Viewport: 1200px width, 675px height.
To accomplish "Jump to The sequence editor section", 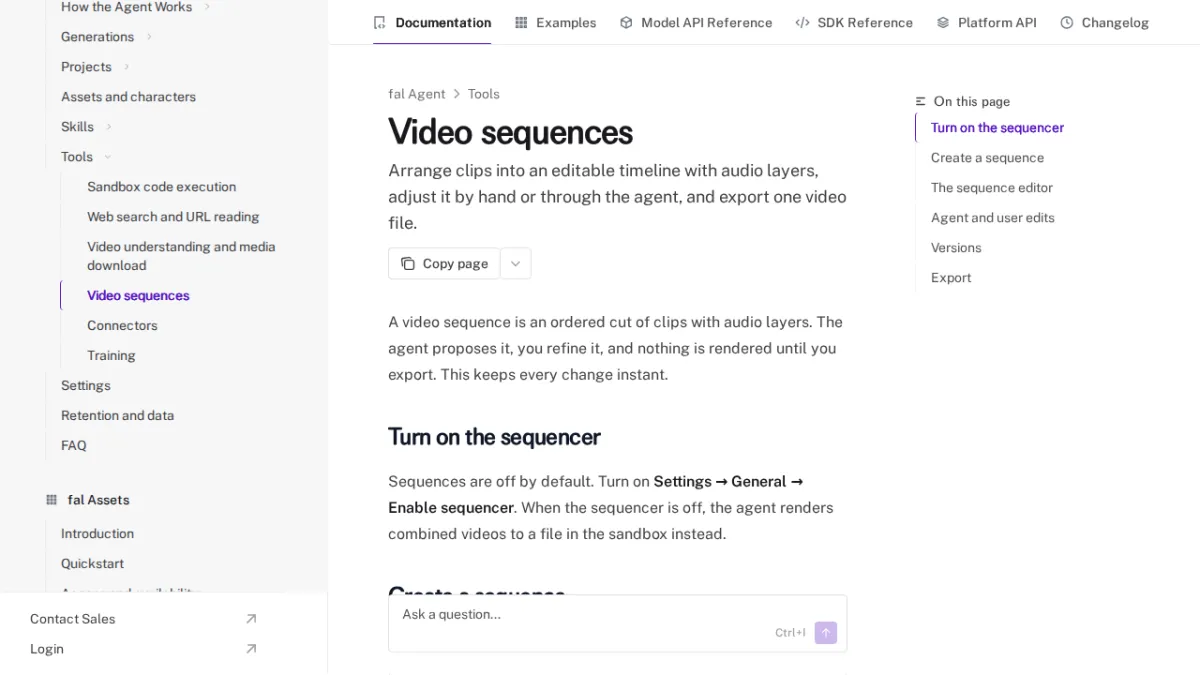I will tap(992, 188).
